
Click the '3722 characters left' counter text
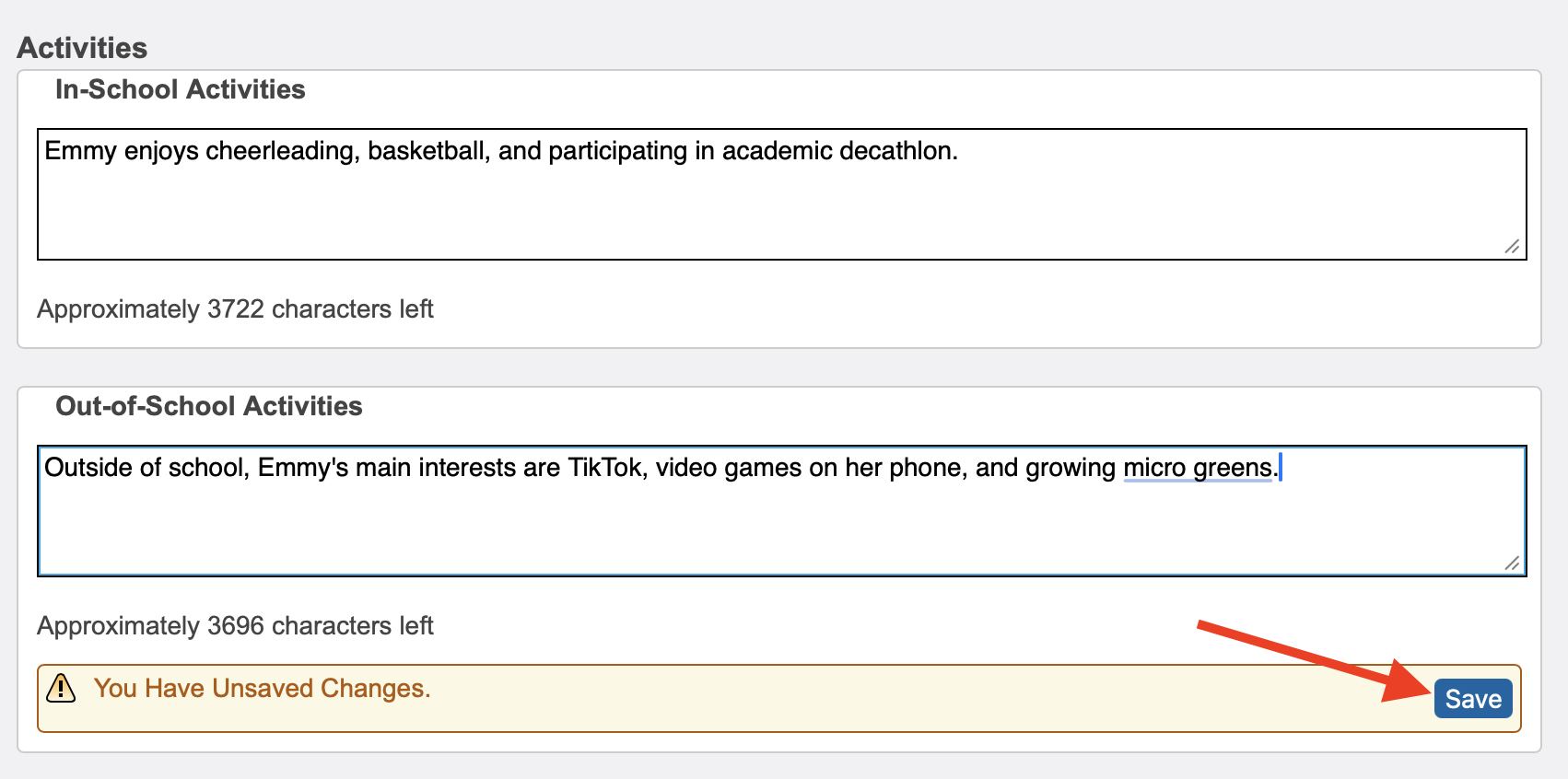[x=235, y=309]
